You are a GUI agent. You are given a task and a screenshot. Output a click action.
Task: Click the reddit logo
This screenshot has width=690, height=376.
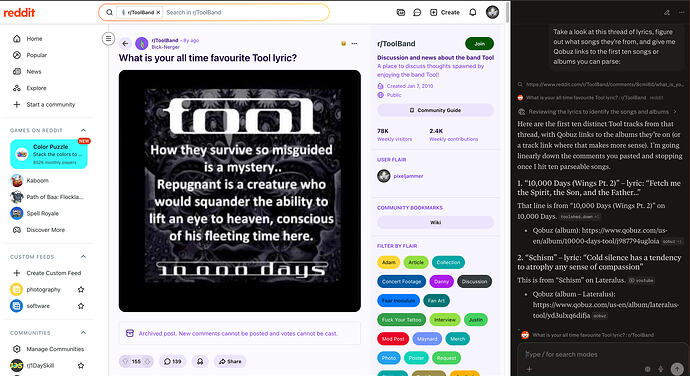19,12
